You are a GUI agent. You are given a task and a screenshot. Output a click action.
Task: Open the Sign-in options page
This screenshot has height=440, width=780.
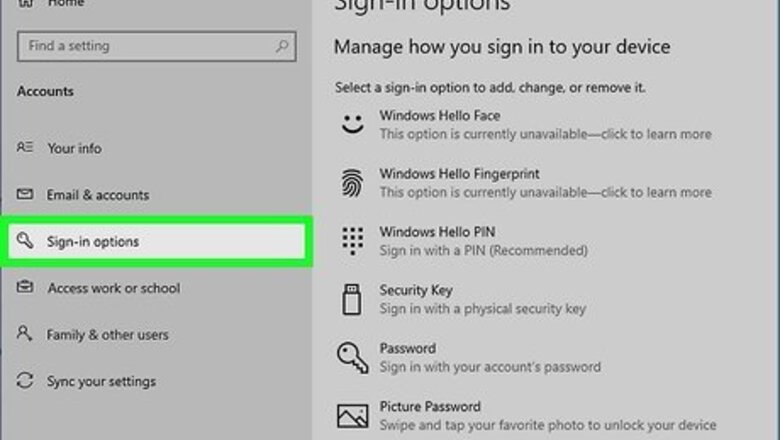tap(93, 242)
